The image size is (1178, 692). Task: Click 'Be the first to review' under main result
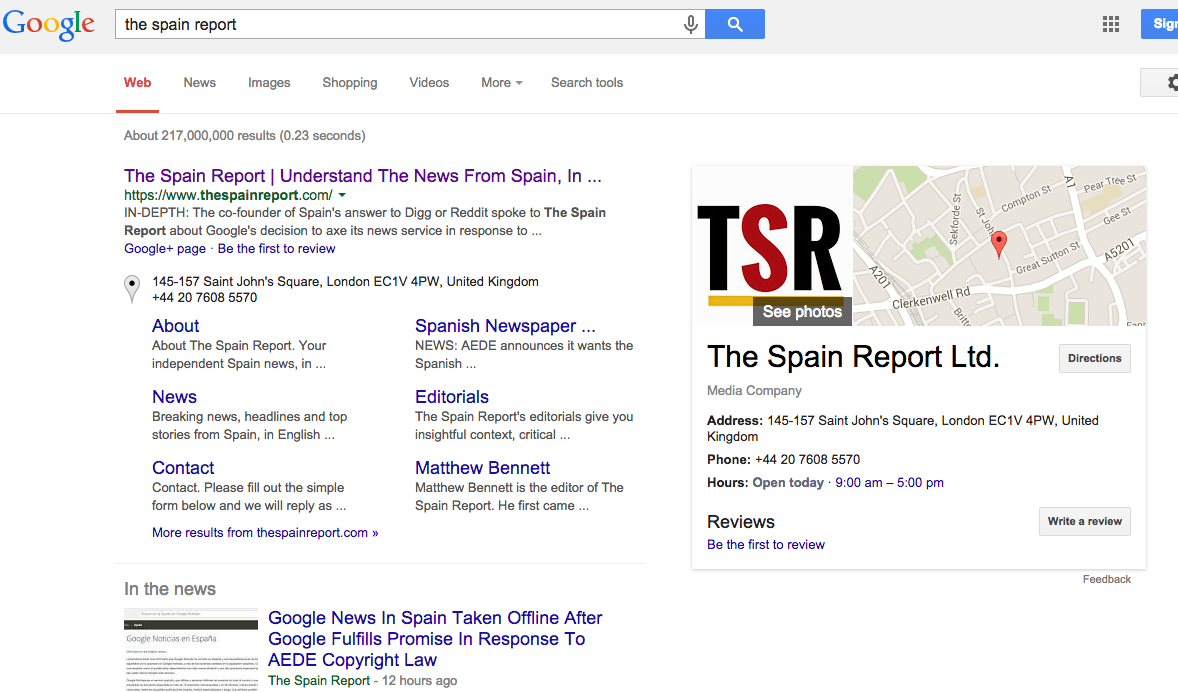coord(276,249)
